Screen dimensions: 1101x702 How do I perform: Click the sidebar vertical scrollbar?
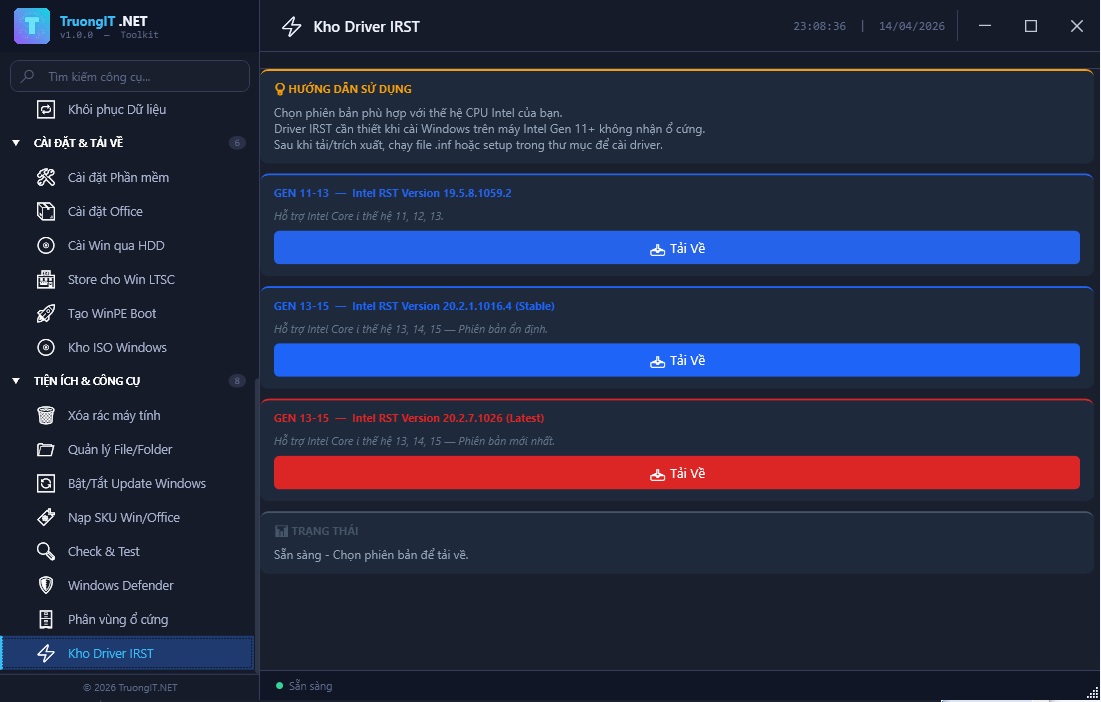[257, 520]
